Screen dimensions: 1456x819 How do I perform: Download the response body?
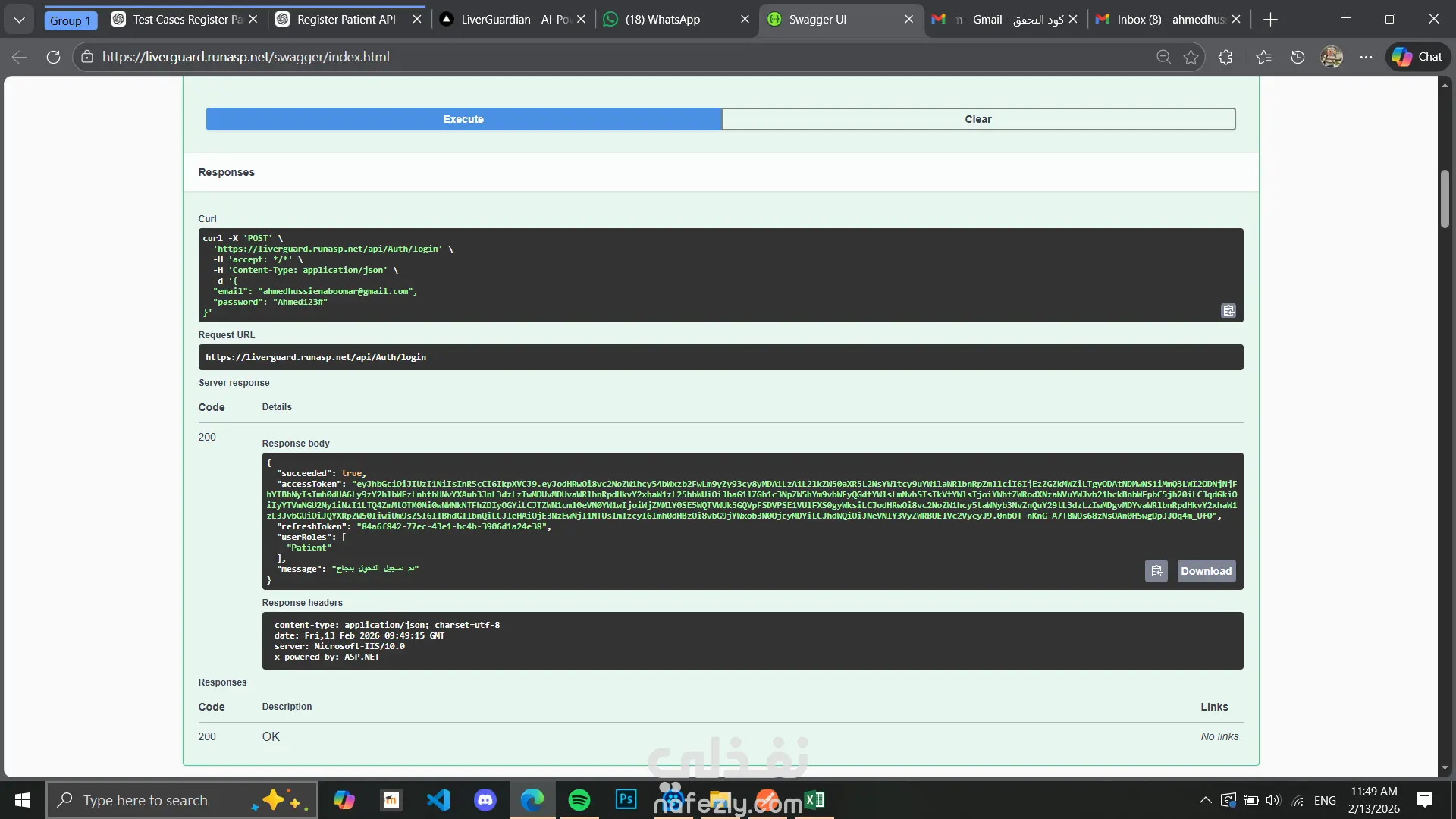[x=1206, y=571]
